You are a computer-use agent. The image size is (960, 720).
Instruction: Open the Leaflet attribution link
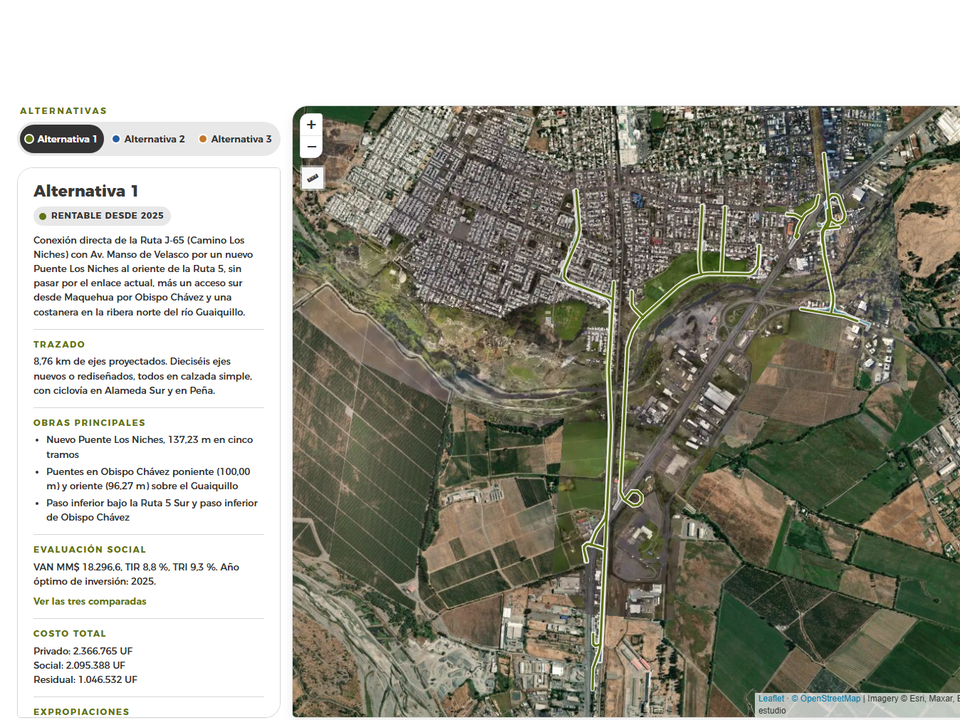pos(771,699)
